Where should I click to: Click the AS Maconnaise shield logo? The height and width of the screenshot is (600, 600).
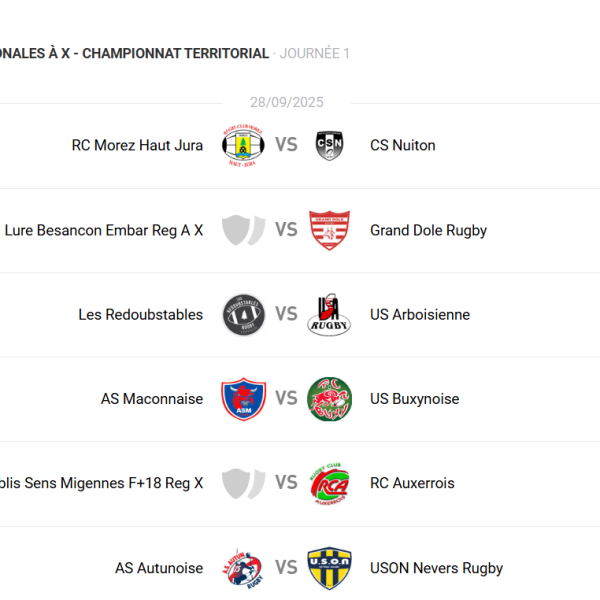click(x=243, y=399)
